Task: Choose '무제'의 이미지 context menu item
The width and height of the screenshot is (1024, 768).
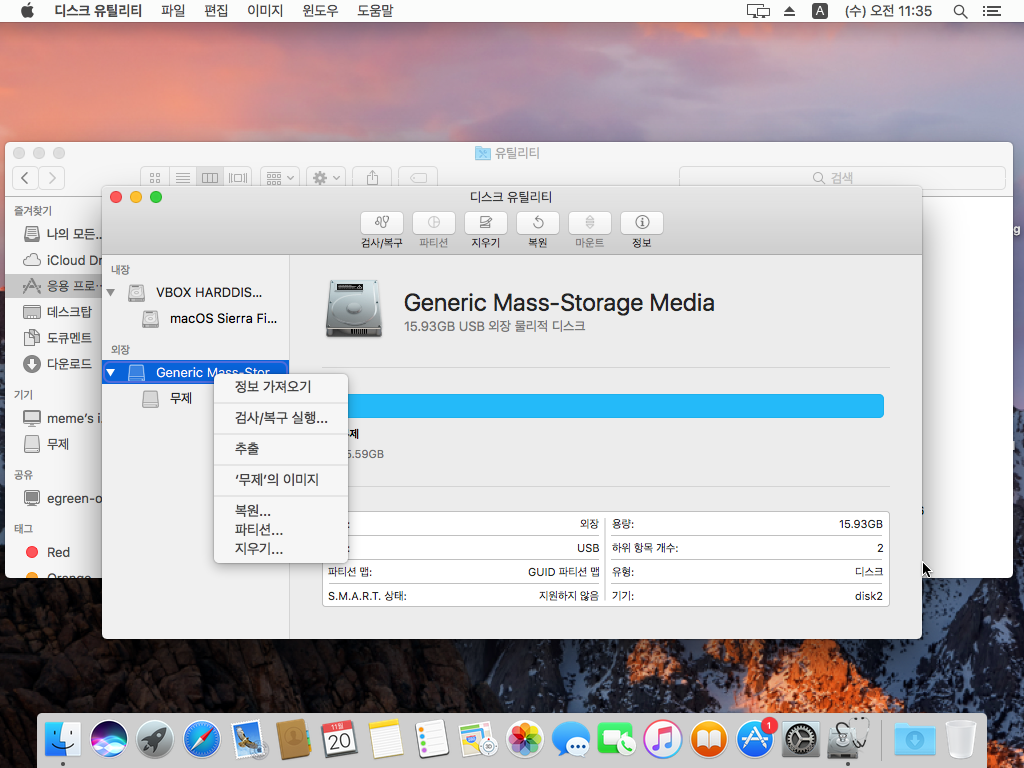Action: click(x=281, y=480)
